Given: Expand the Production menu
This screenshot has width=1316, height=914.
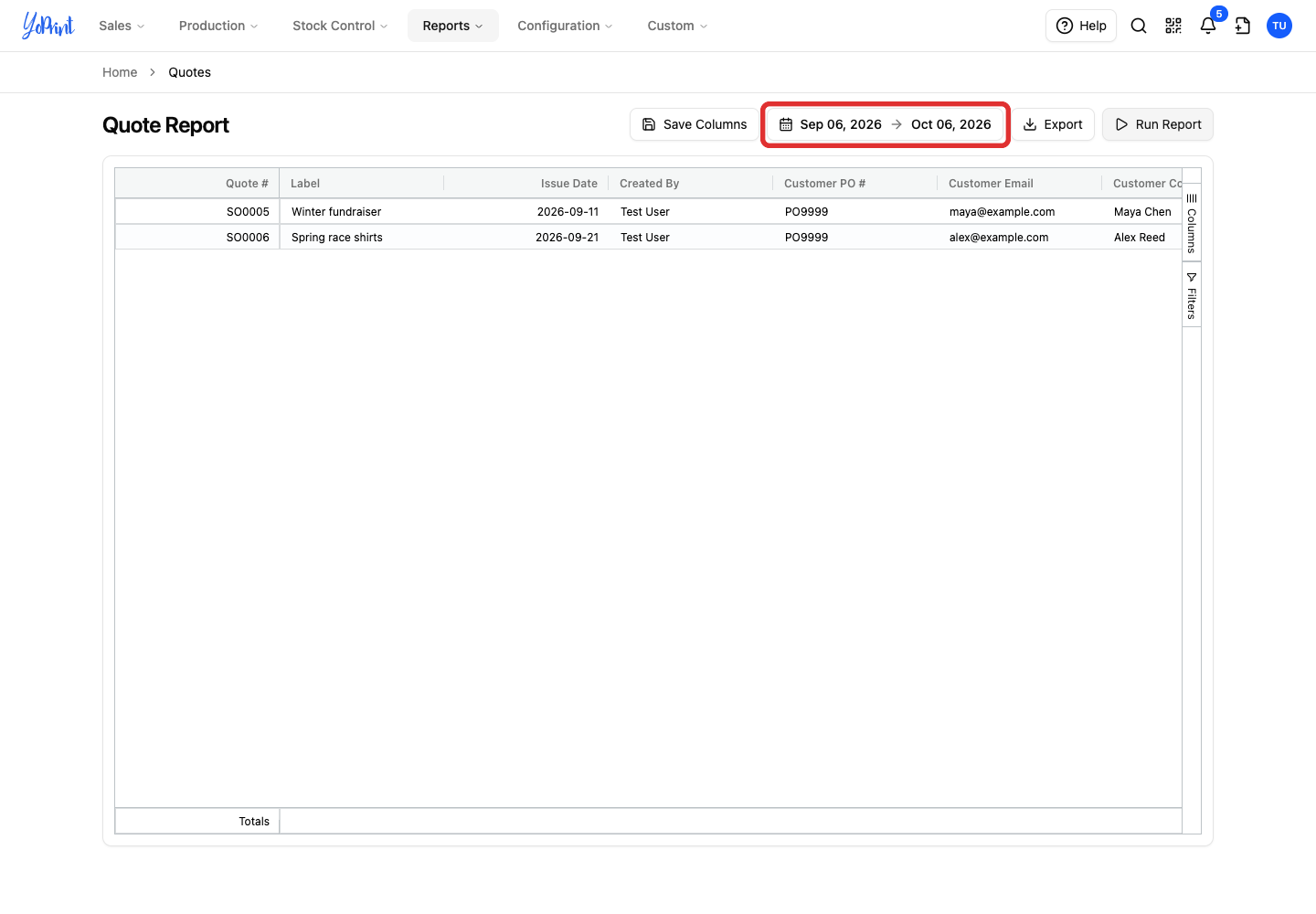Looking at the screenshot, I should pos(218,26).
